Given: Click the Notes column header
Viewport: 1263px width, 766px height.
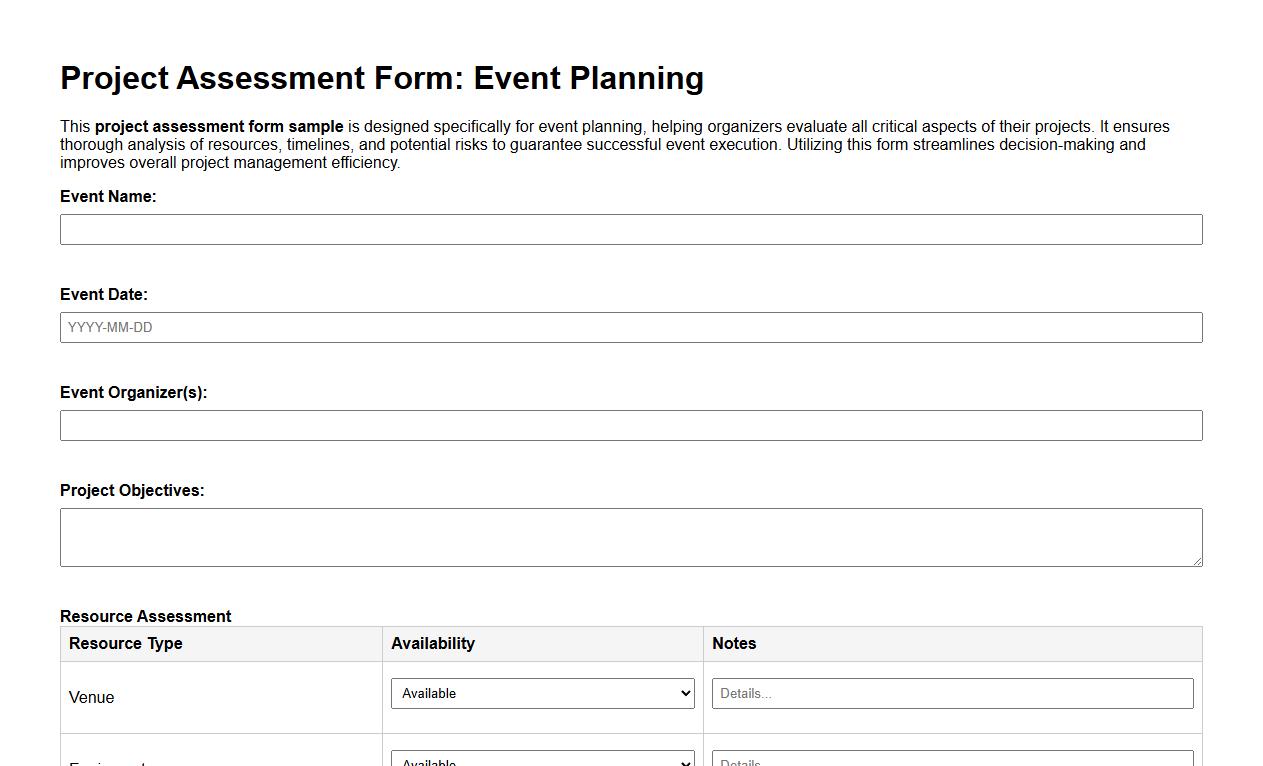Looking at the screenshot, I should (734, 643).
